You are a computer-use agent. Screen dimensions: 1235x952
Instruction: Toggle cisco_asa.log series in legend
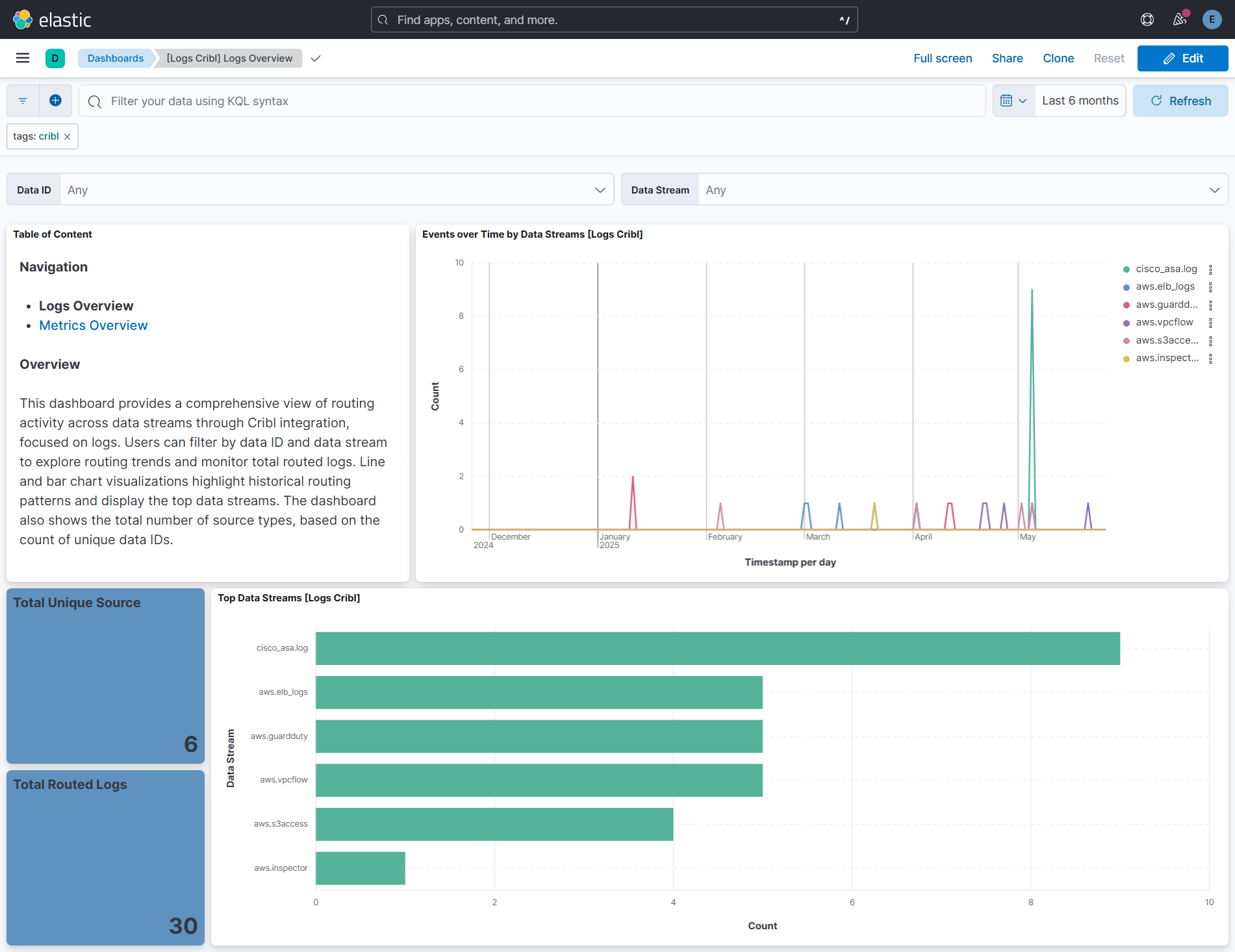(x=1166, y=269)
